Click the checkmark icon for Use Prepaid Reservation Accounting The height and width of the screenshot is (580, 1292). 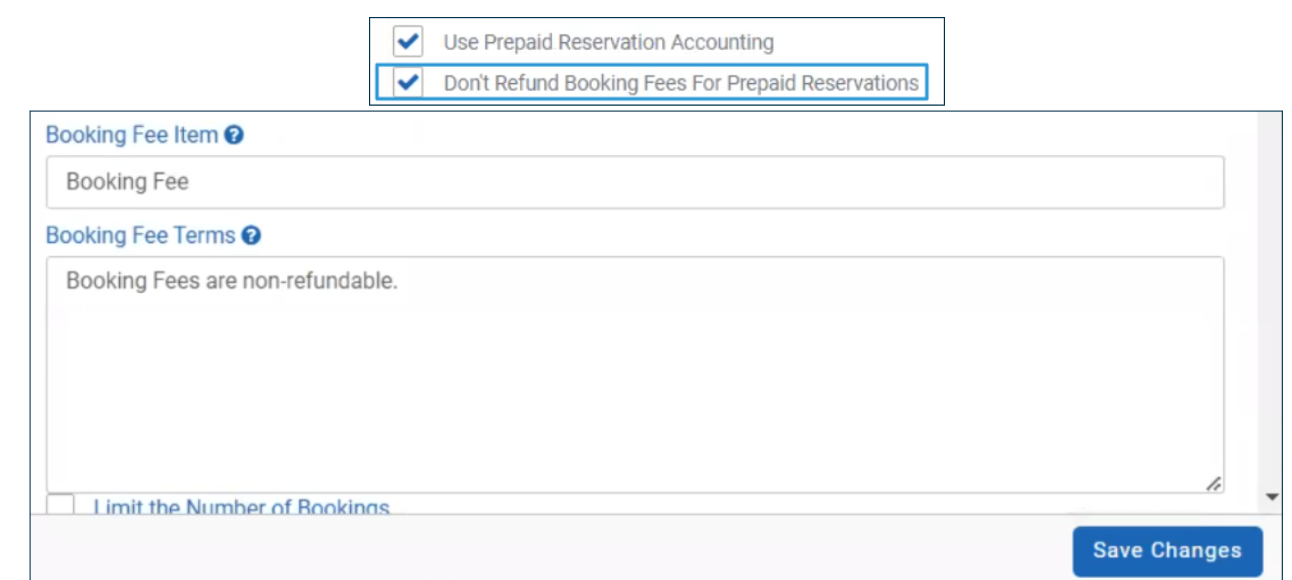pyautogui.click(x=407, y=42)
